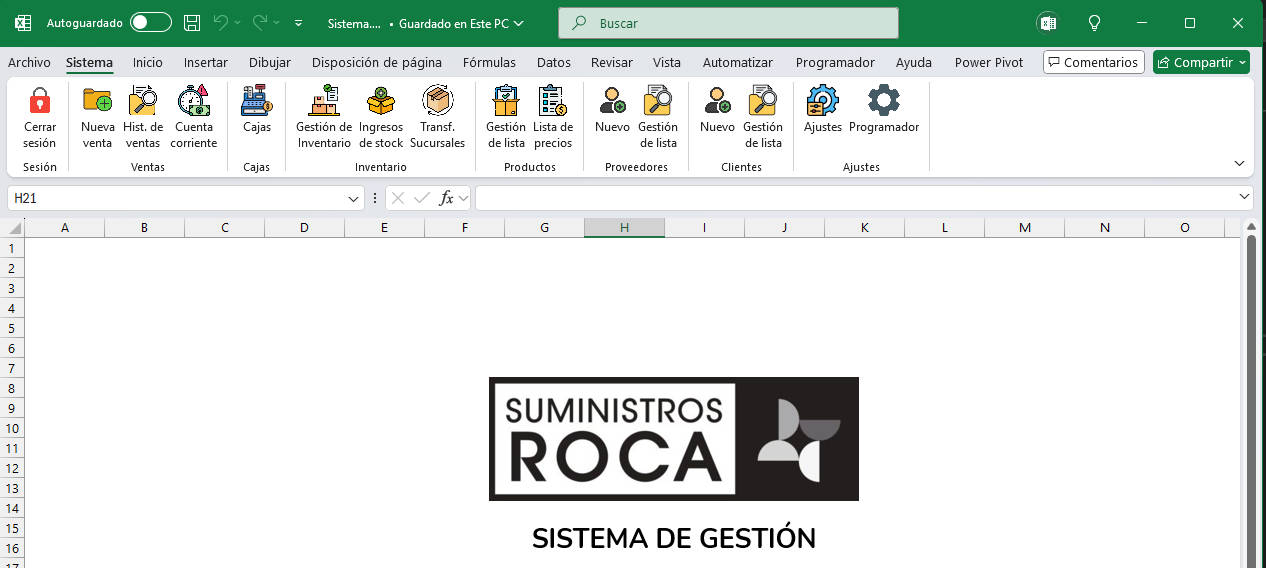Click scroll up arrow of vertical scrollbar
The height and width of the screenshot is (568, 1266).
(x=1251, y=227)
